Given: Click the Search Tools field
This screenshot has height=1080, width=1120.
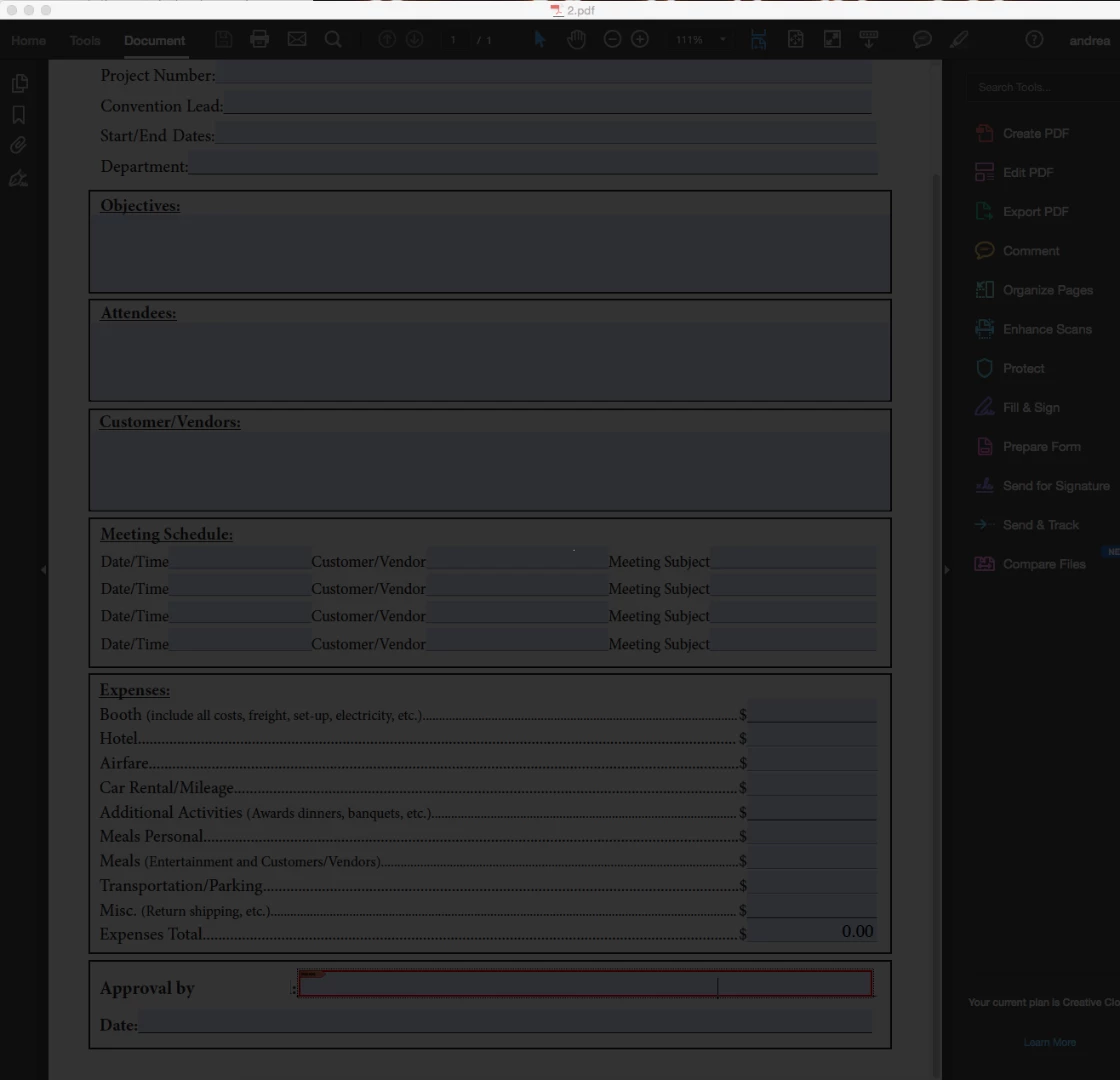Looking at the screenshot, I should [x=1044, y=87].
